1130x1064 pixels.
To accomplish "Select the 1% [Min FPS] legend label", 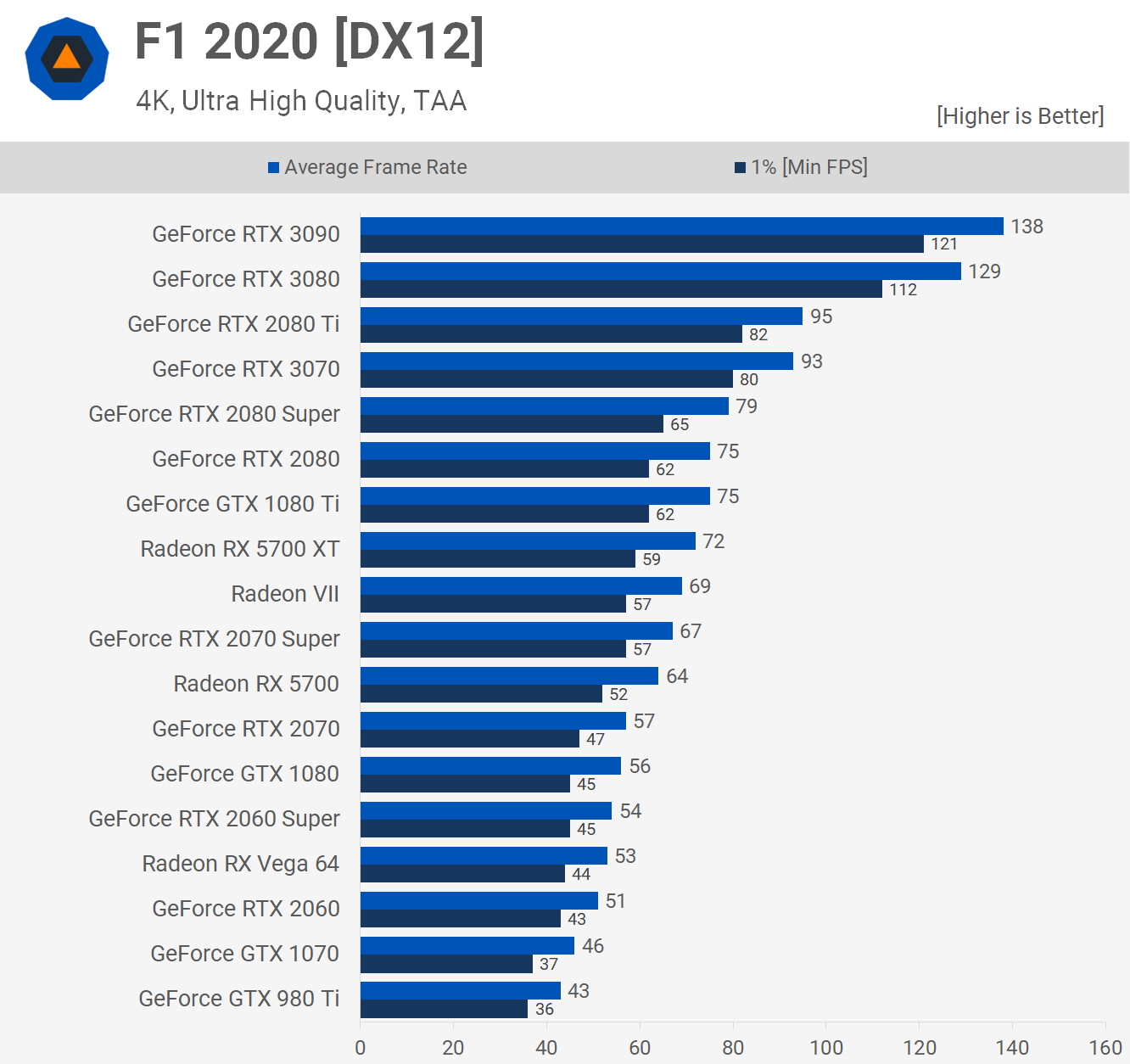I will 808,168.
